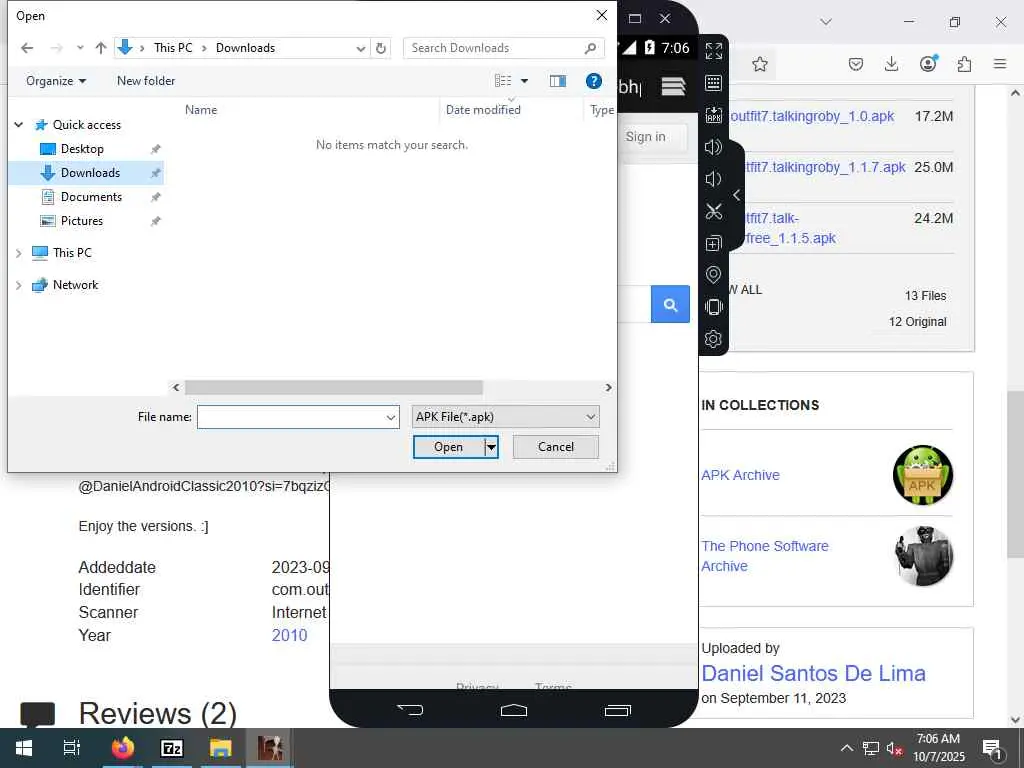Open APK Archive collection link
Image resolution: width=1024 pixels, height=768 pixels.
point(741,475)
